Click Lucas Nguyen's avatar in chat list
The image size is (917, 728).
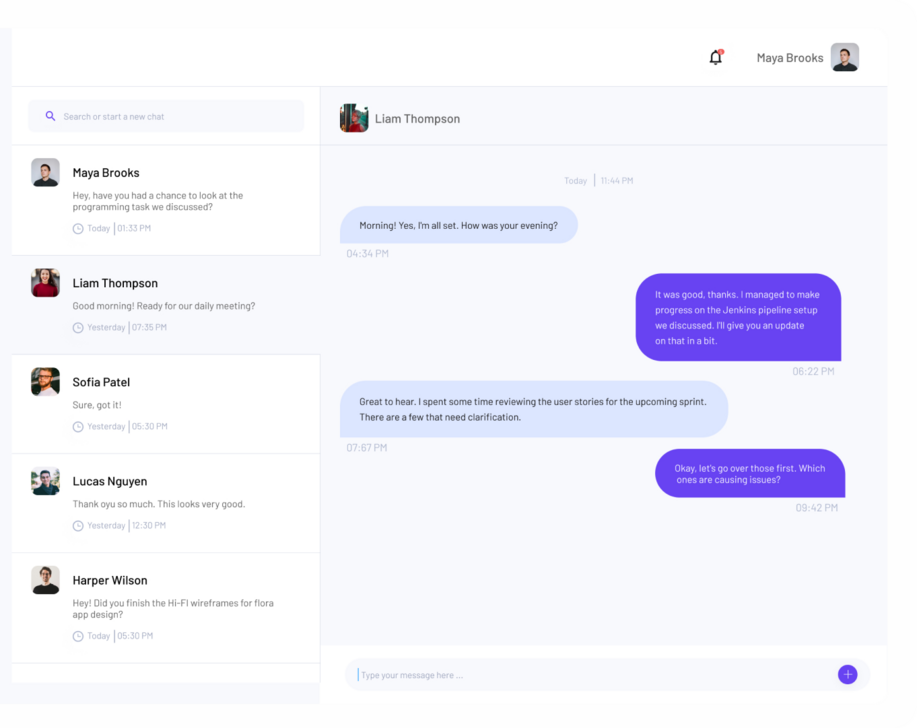click(x=45, y=481)
